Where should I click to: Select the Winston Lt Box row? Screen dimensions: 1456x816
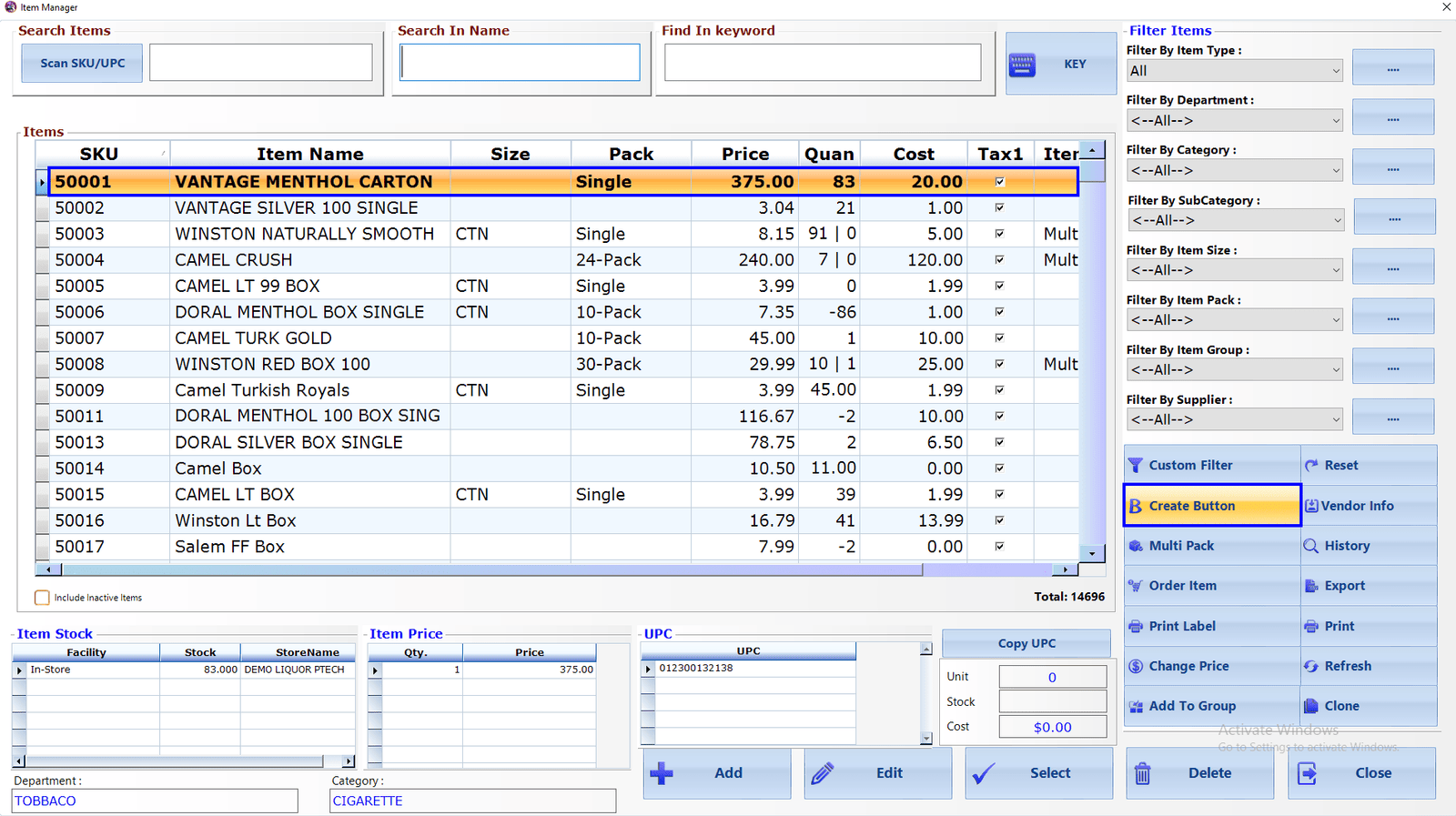tap(557, 521)
